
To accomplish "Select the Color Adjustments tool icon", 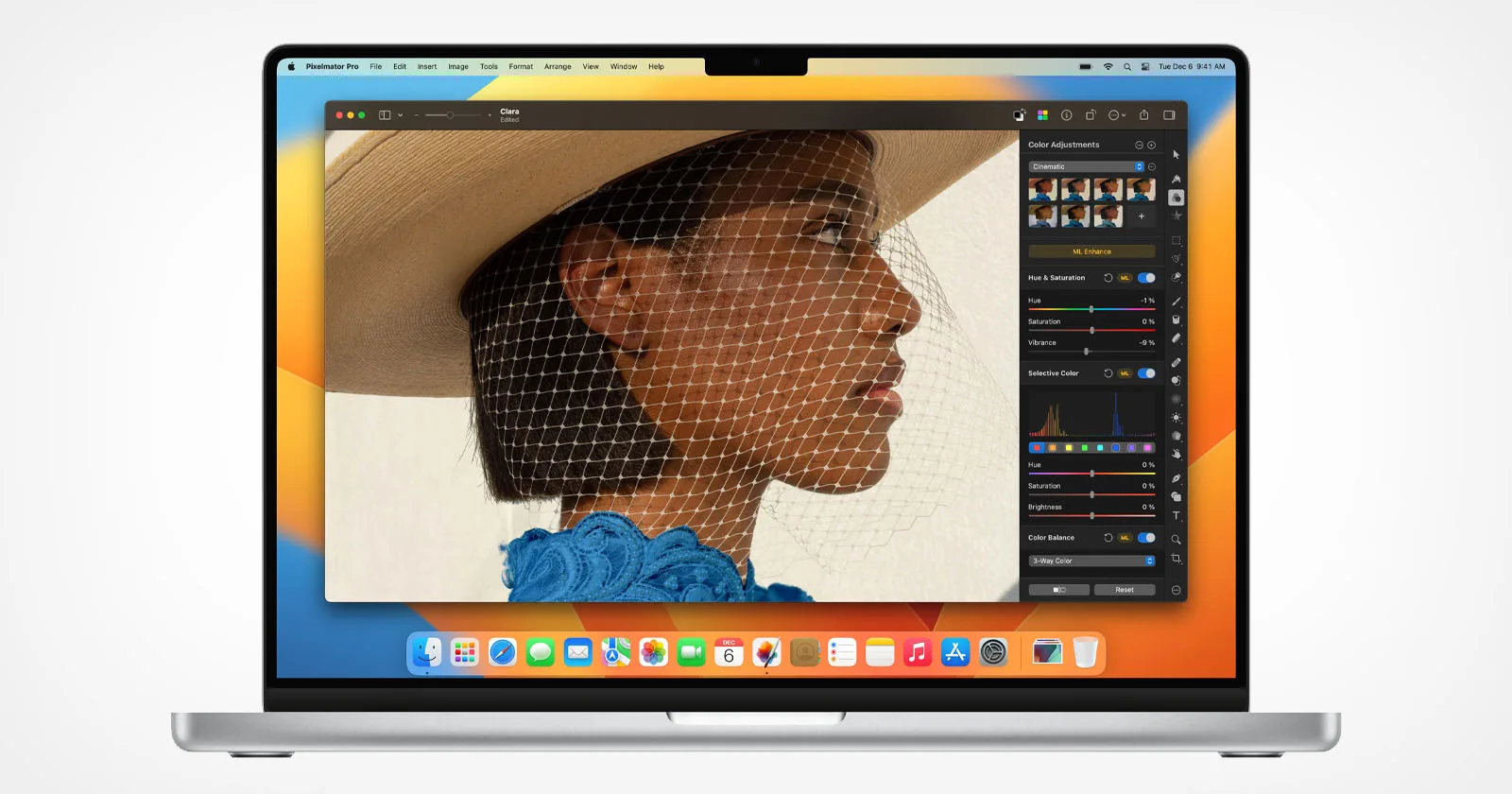I will click(x=1176, y=198).
